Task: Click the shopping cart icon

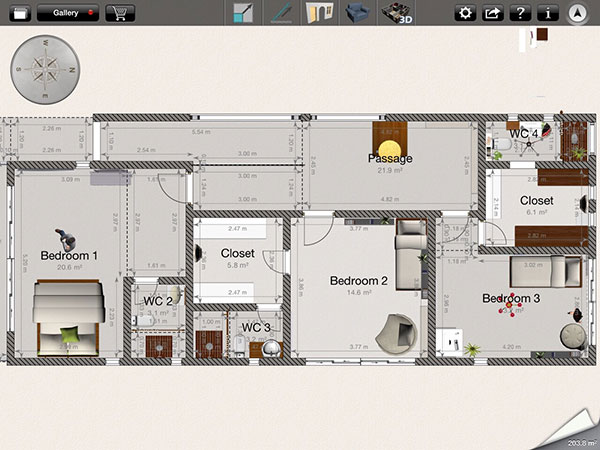Action: pyautogui.click(x=119, y=13)
